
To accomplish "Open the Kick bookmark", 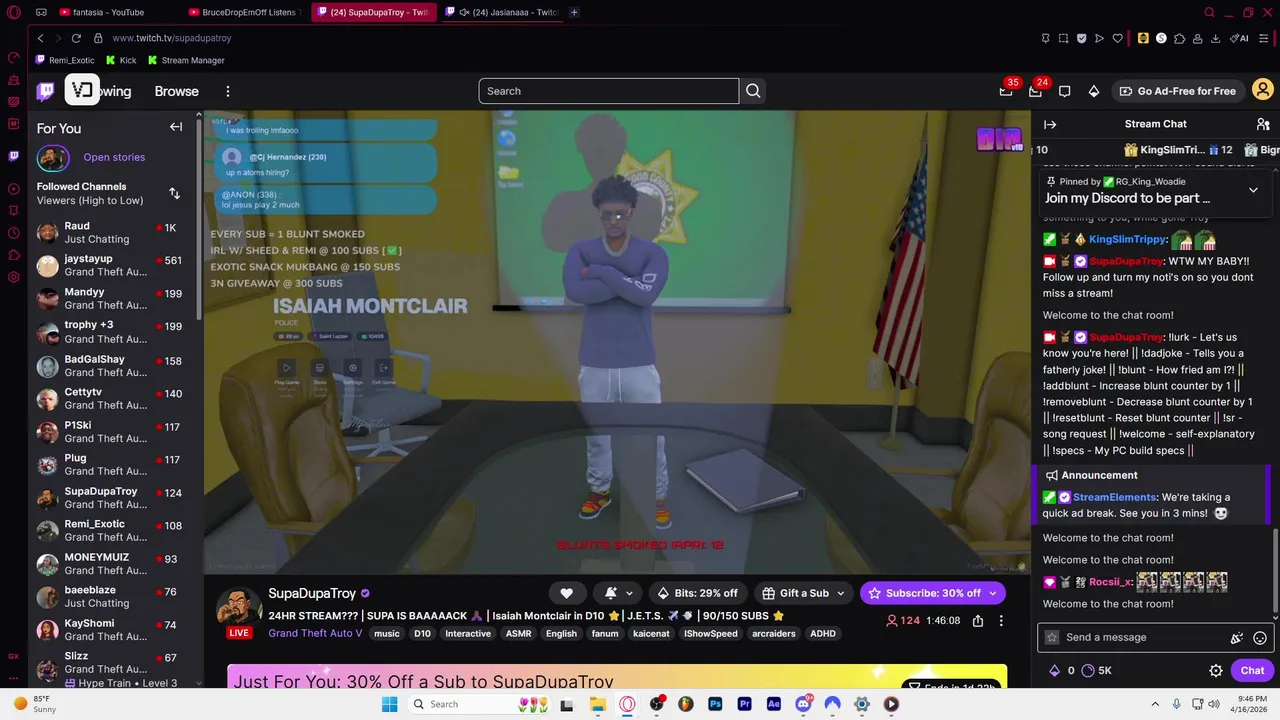I will click(x=121, y=60).
